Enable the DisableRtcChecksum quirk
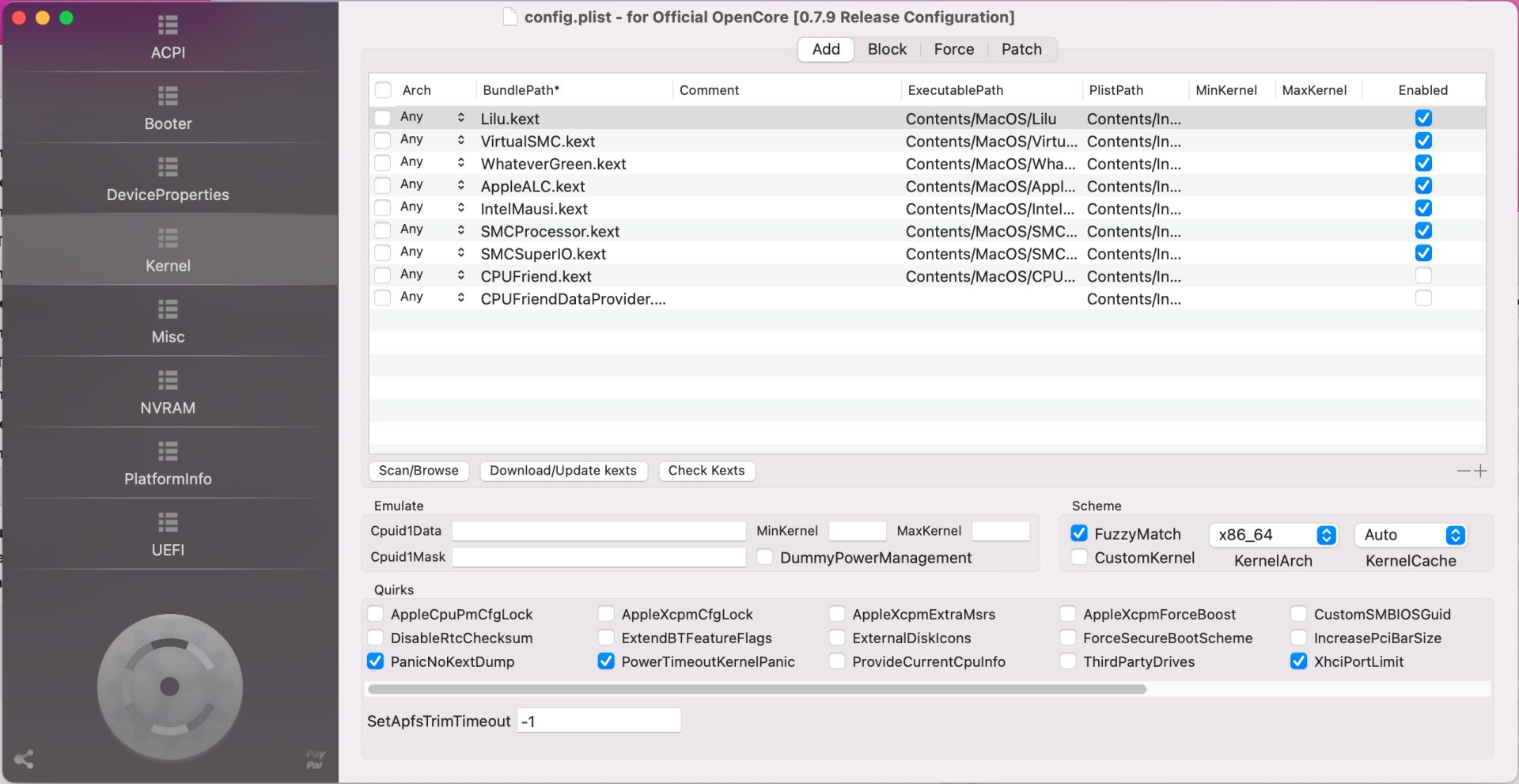Viewport: 1519px width, 784px height. click(376, 638)
